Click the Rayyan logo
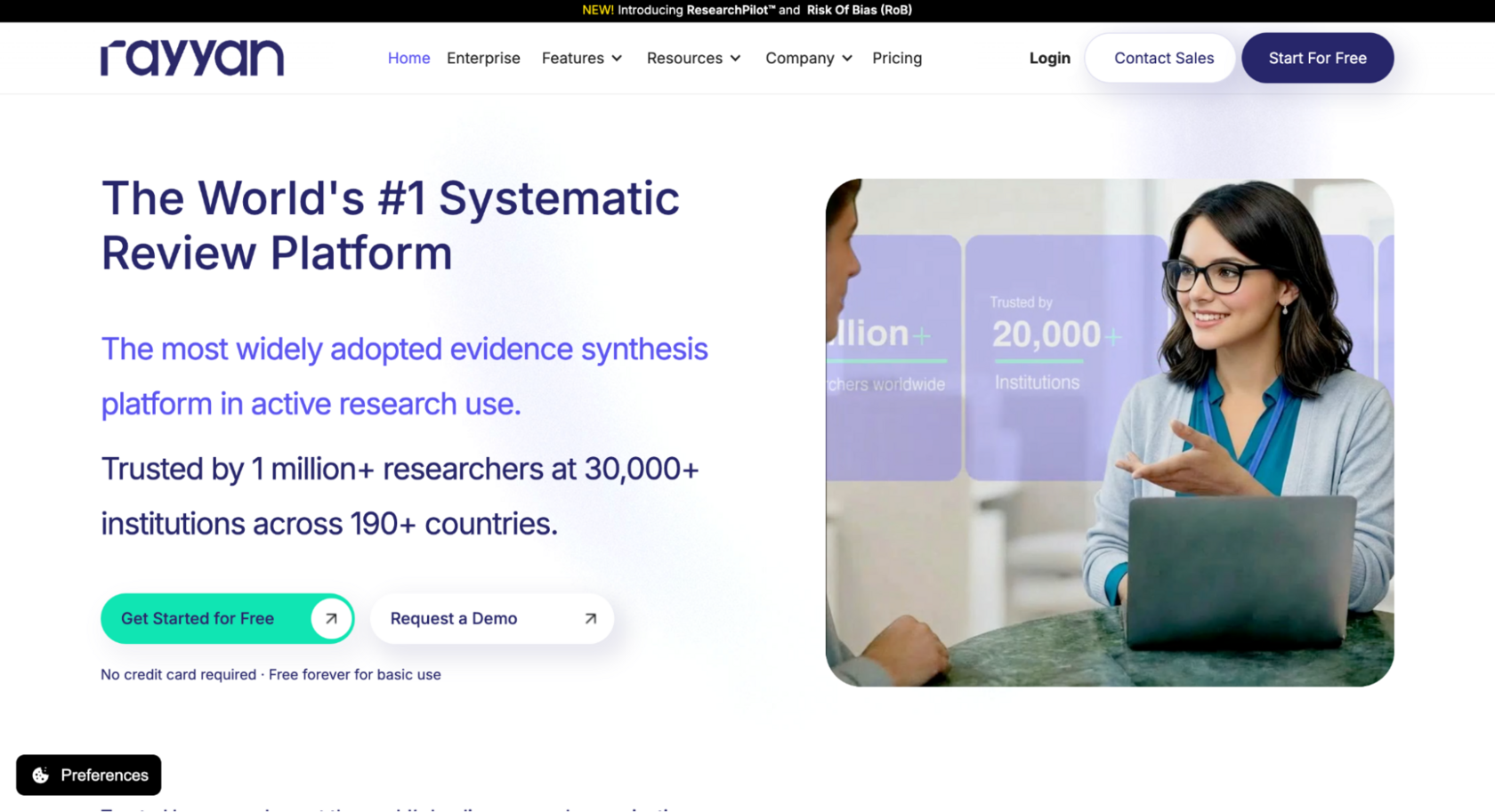This screenshot has height=812, width=1495. pos(192,58)
